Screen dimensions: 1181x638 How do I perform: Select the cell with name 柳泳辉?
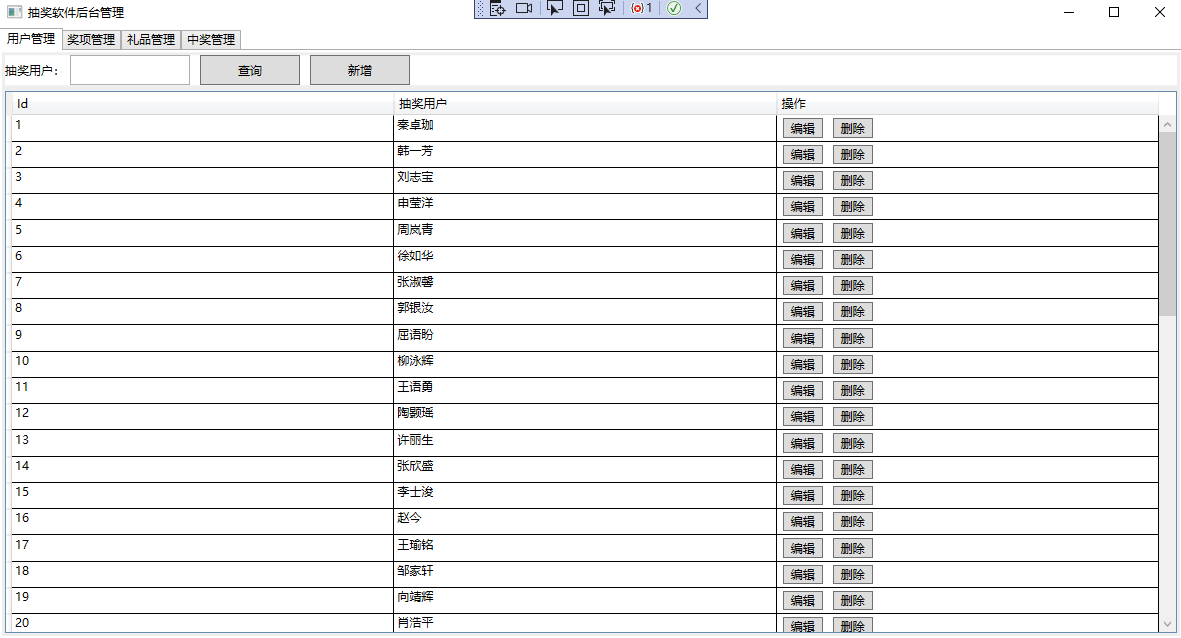(584, 365)
